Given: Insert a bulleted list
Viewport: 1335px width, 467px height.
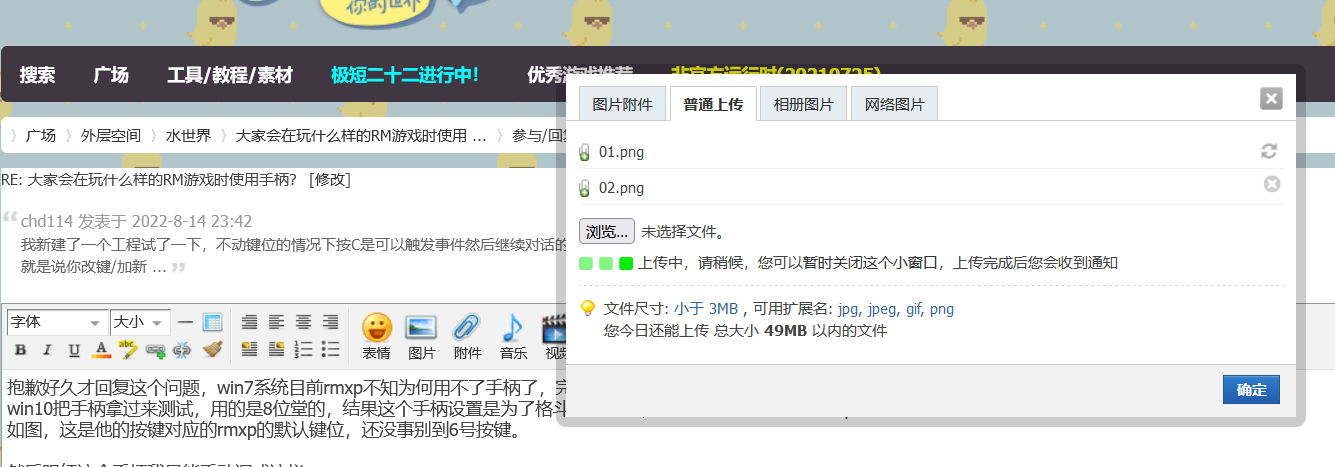Looking at the screenshot, I should (x=330, y=349).
